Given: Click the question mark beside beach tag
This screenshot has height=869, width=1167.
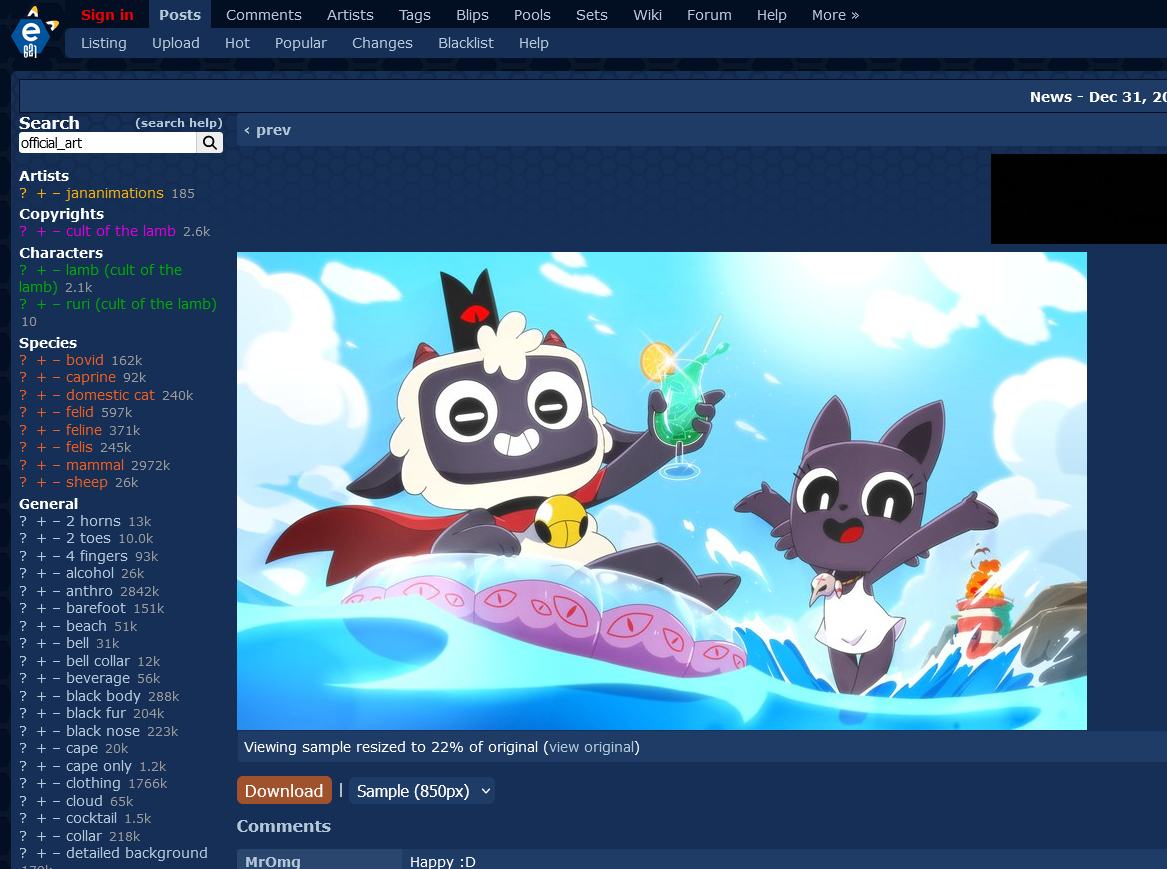Looking at the screenshot, I should [23, 626].
